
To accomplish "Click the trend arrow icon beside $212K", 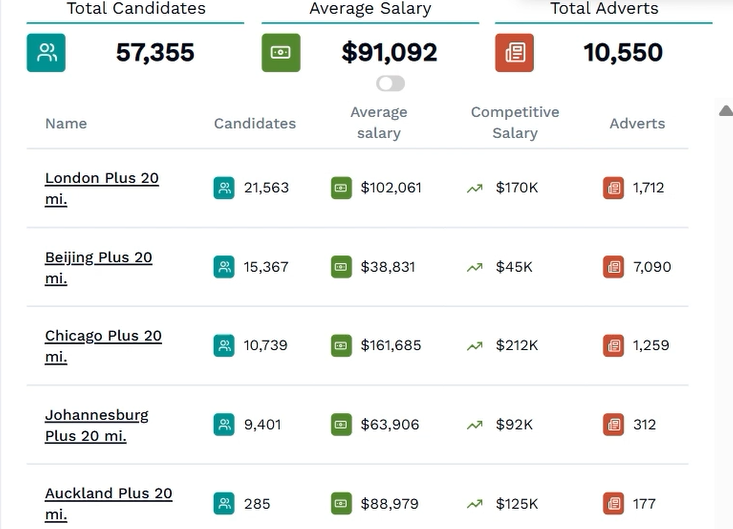I will coord(474,346).
